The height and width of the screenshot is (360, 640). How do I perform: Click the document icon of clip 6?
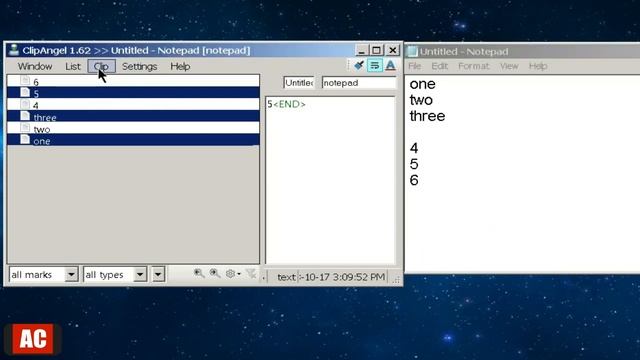pos(25,80)
